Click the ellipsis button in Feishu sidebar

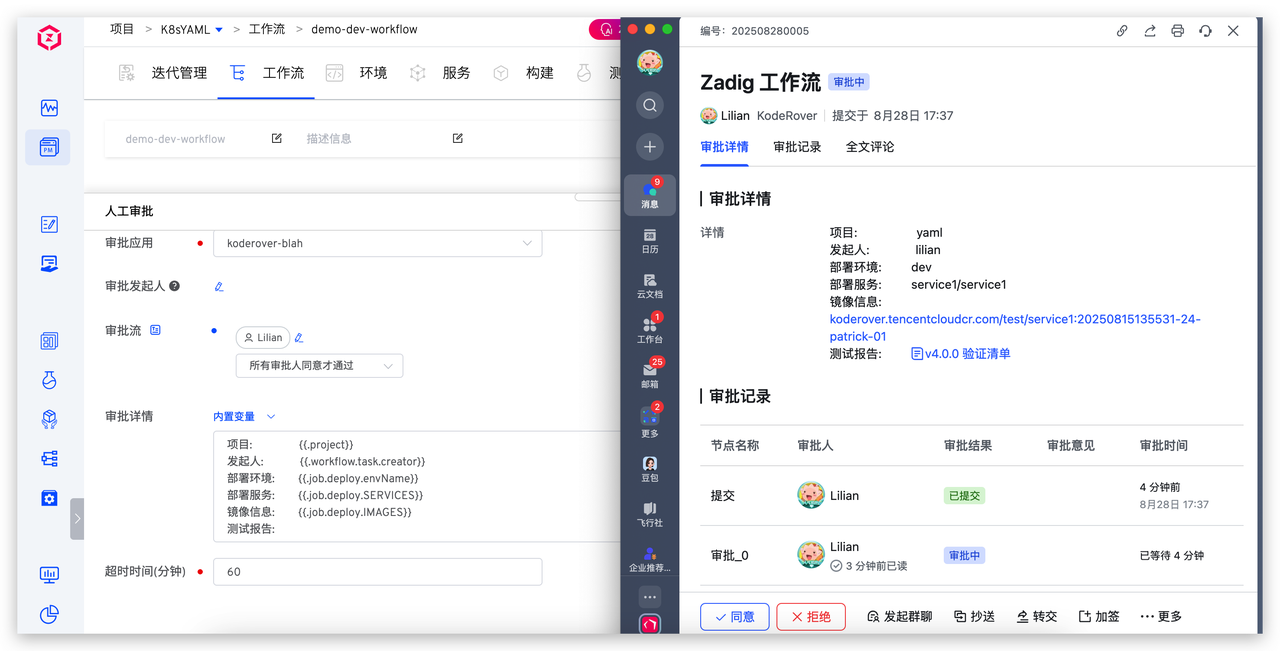tap(650, 597)
